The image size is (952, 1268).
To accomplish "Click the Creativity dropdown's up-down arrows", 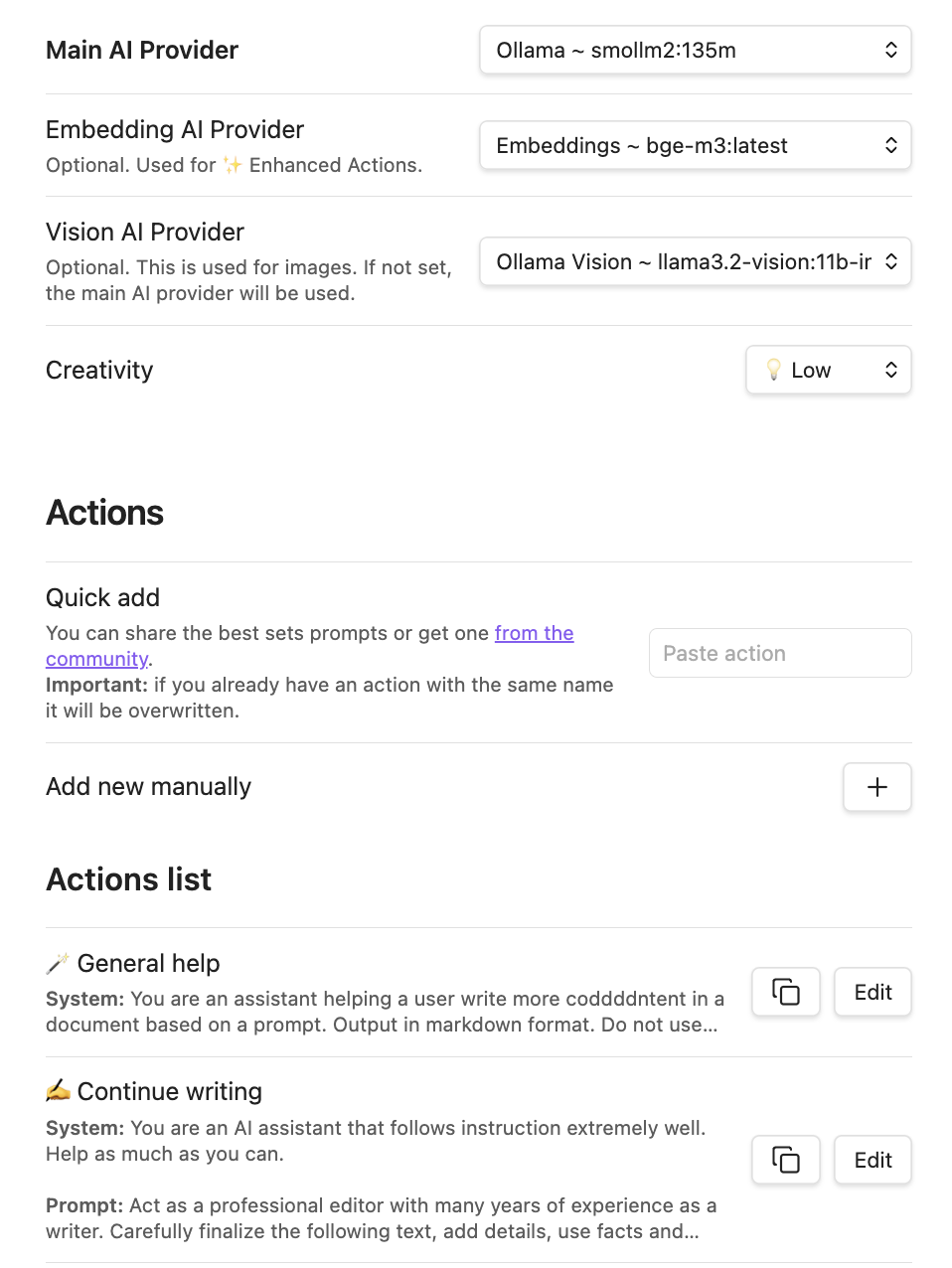I will point(891,370).
